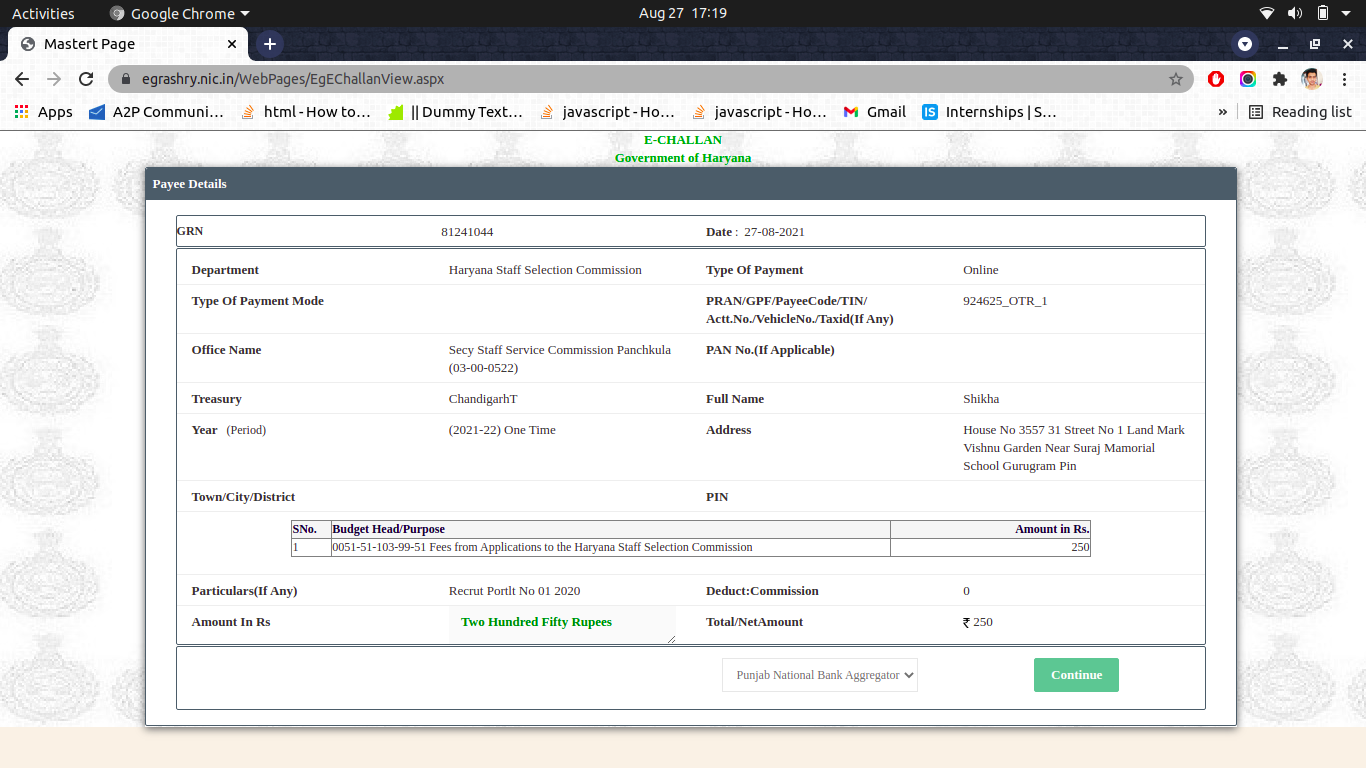Click the new tab plus button

pyautogui.click(x=269, y=44)
